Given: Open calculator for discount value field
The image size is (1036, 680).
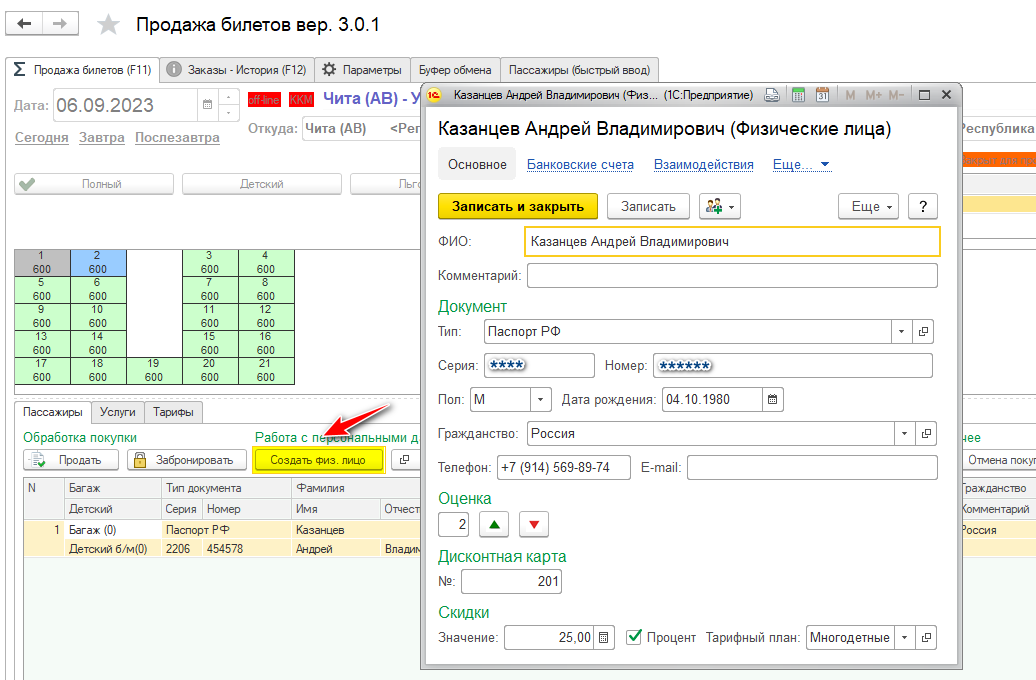Looking at the screenshot, I should (x=603, y=638).
